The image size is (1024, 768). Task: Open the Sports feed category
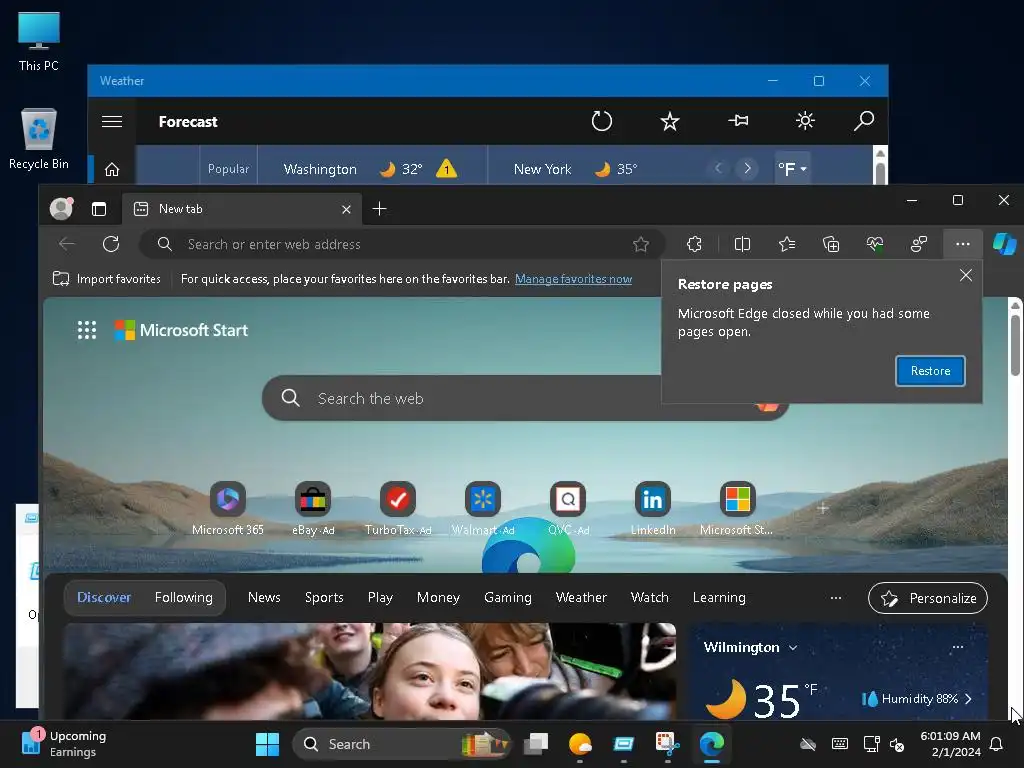pyautogui.click(x=324, y=598)
